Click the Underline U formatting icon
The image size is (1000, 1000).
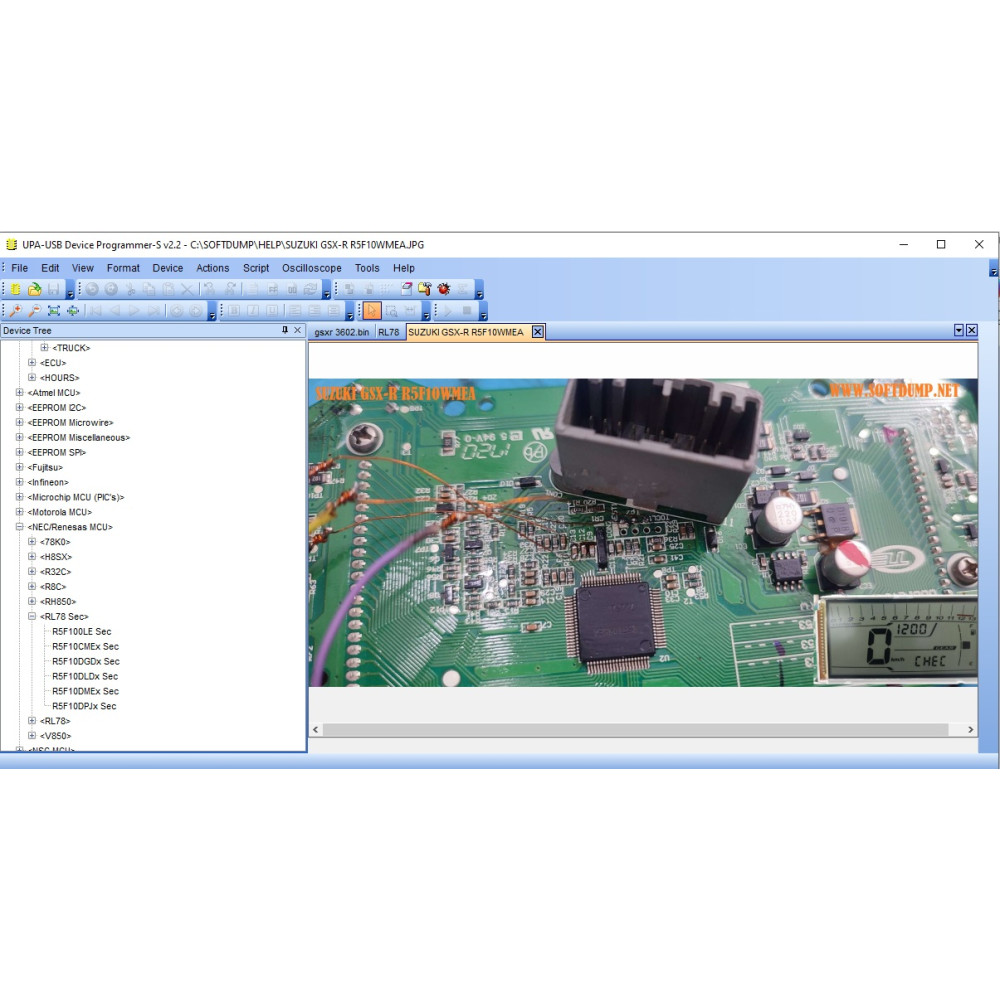click(x=272, y=311)
